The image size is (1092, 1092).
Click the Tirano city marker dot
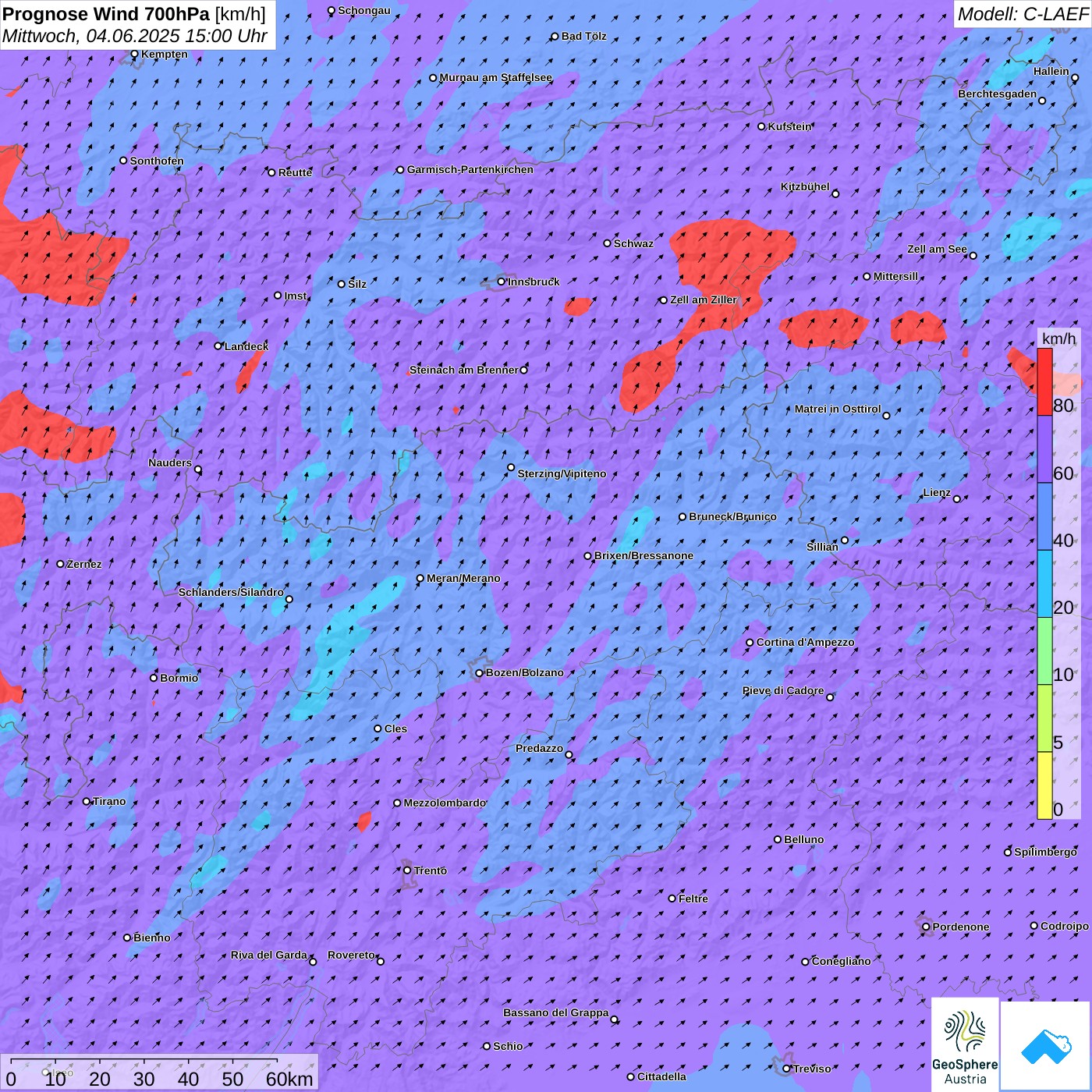pyautogui.click(x=87, y=801)
